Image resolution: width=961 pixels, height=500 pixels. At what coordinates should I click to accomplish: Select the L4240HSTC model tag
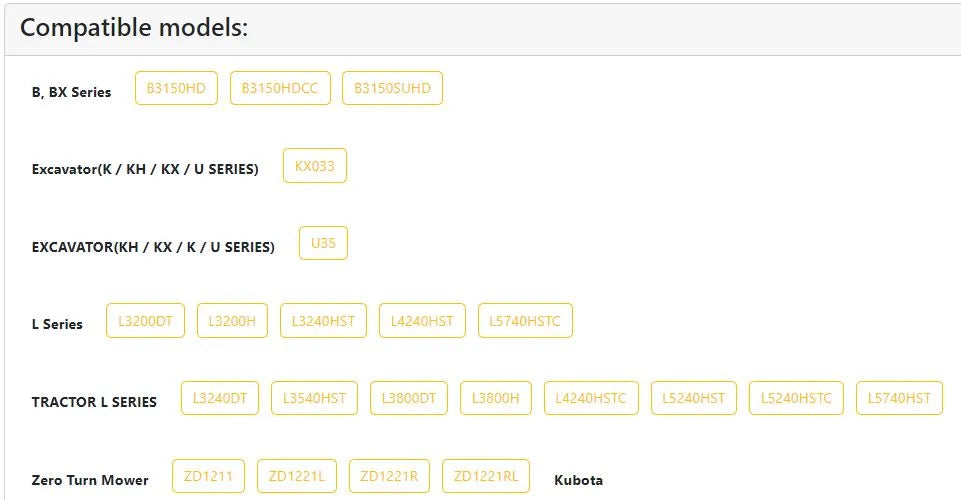(x=591, y=398)
